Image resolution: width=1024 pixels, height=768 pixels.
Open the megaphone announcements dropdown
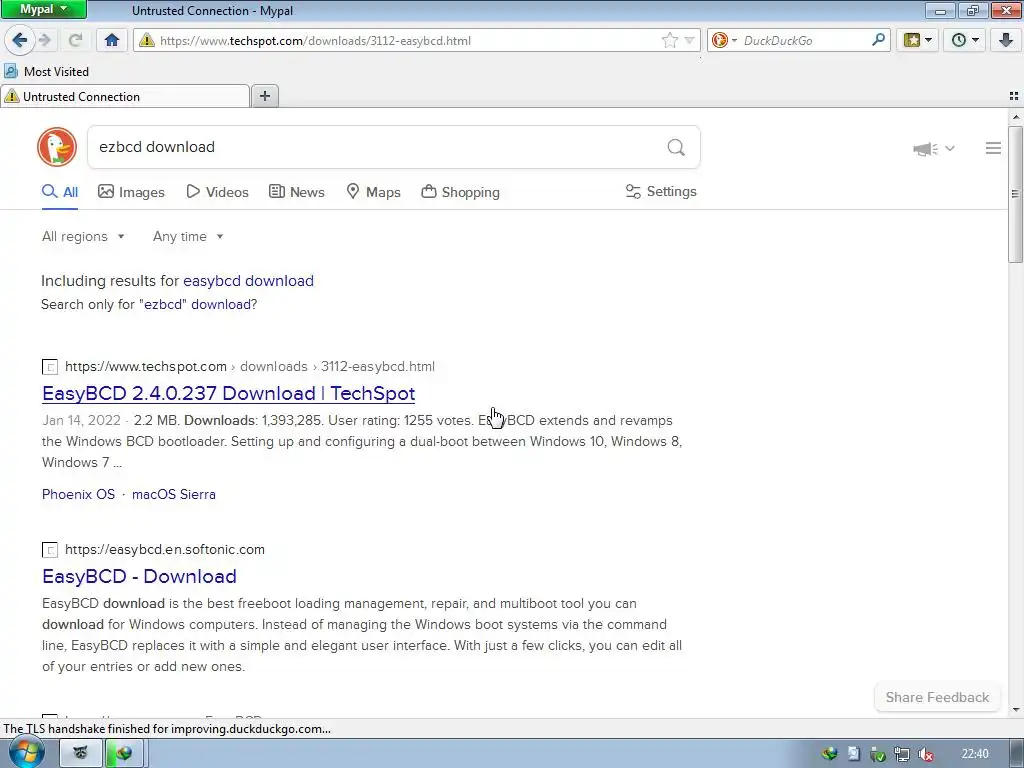coord(934,149)
